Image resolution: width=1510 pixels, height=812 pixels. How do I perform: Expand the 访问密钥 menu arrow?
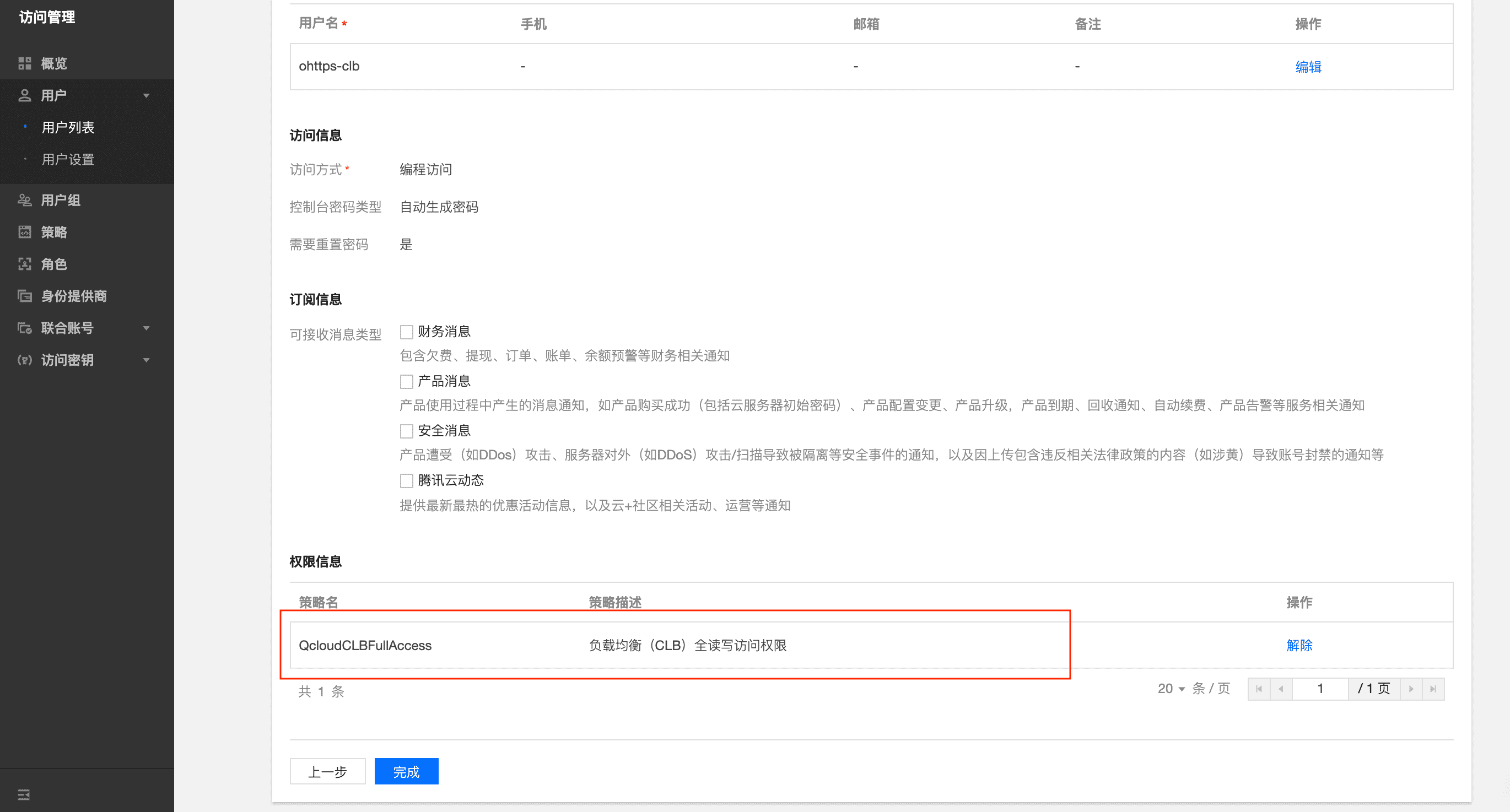147,360
